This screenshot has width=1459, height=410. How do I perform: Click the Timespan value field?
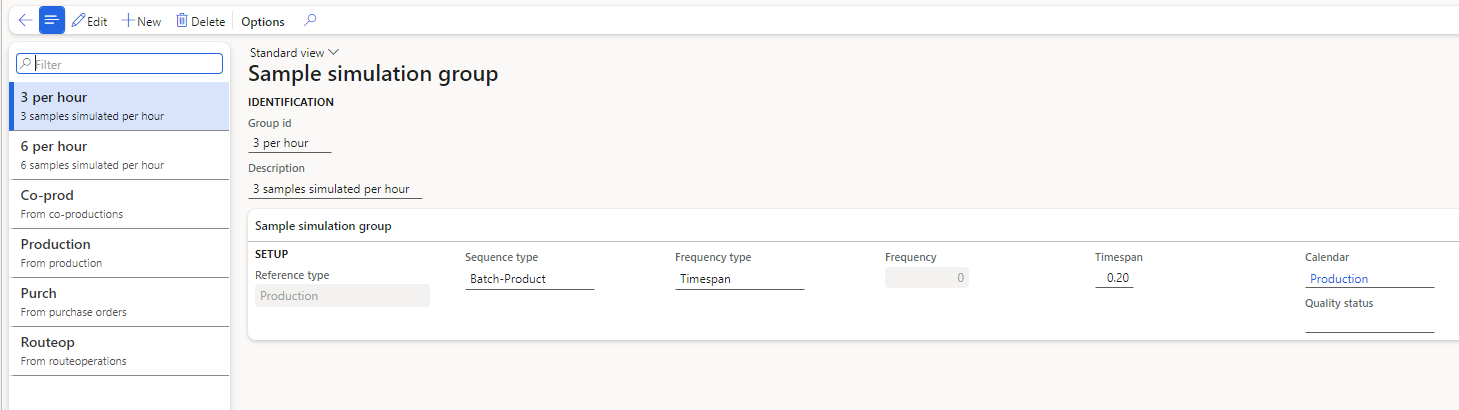click(1114, 279)
